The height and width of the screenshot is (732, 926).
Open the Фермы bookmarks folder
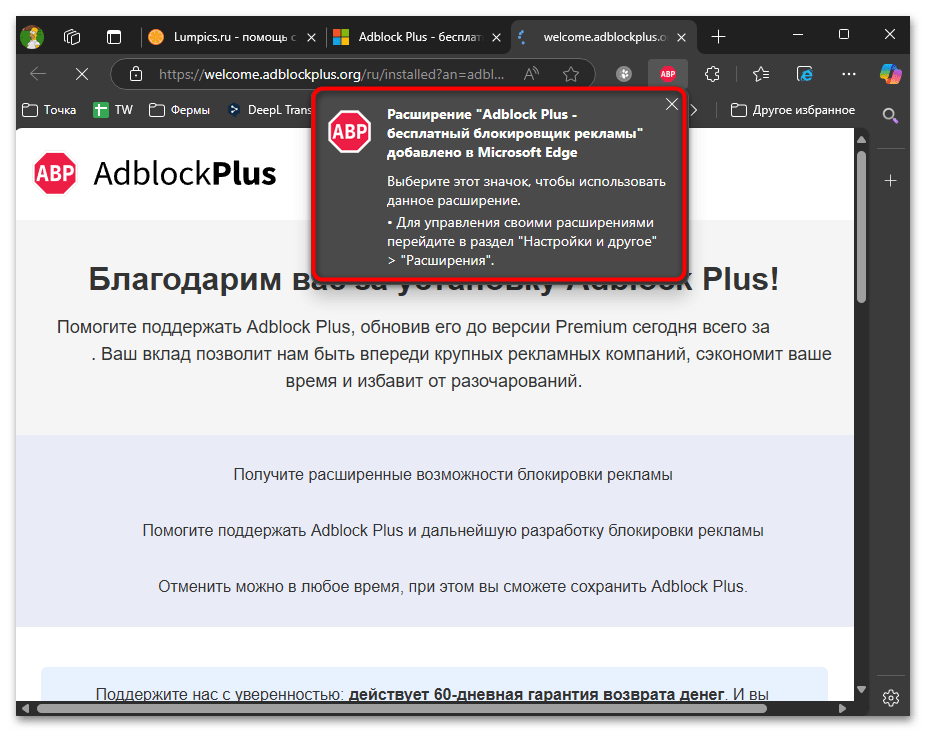(x=180, y=110)
